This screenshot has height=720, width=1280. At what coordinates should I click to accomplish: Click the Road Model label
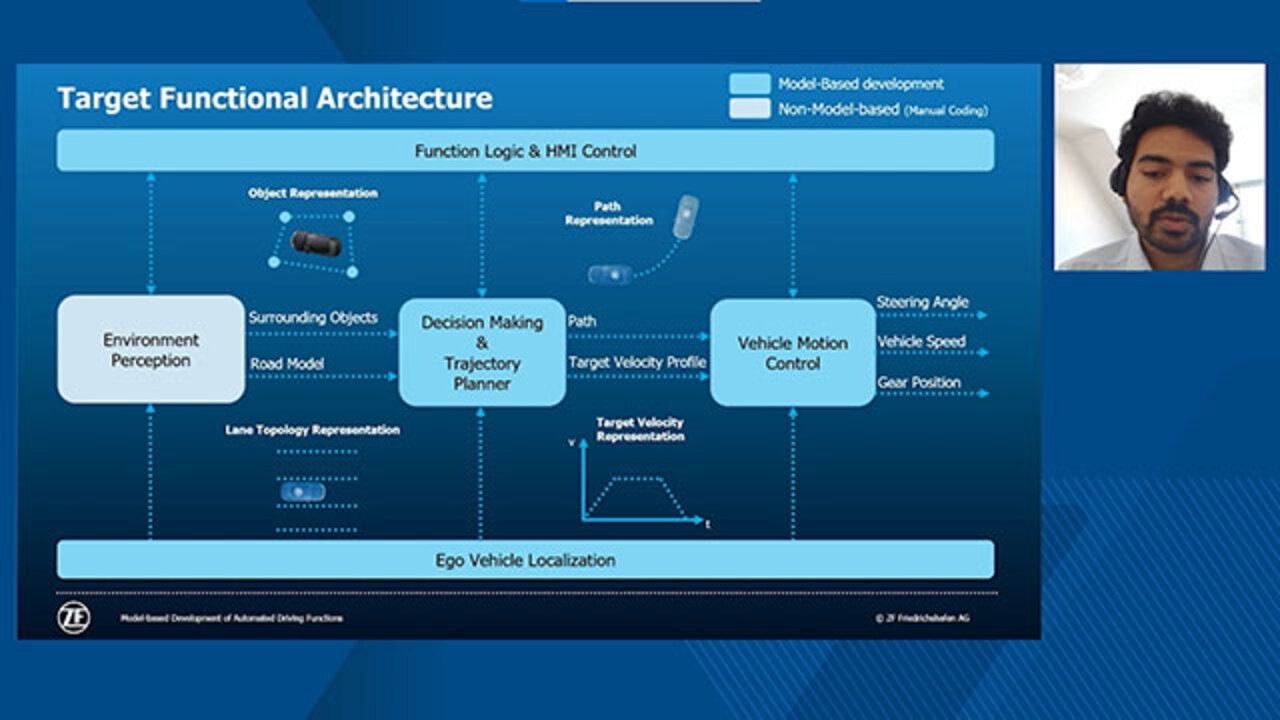(x=287, y=364)
